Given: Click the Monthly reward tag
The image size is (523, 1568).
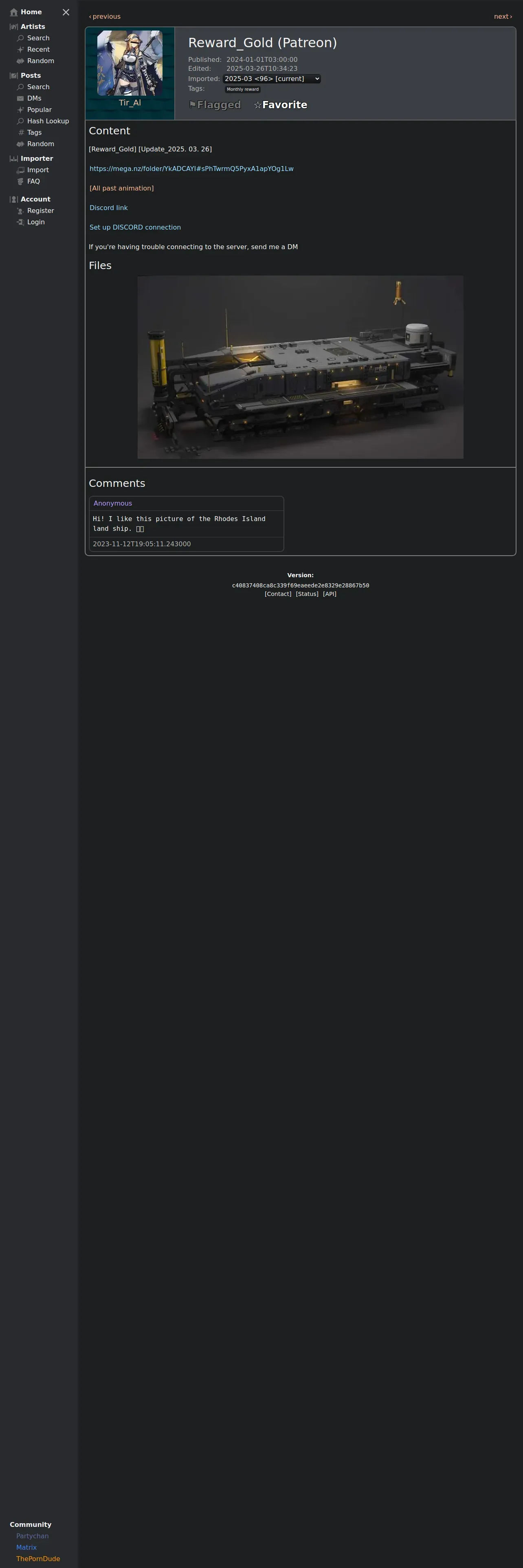Looking at the screenshot, I should click(x=243, y=90).
